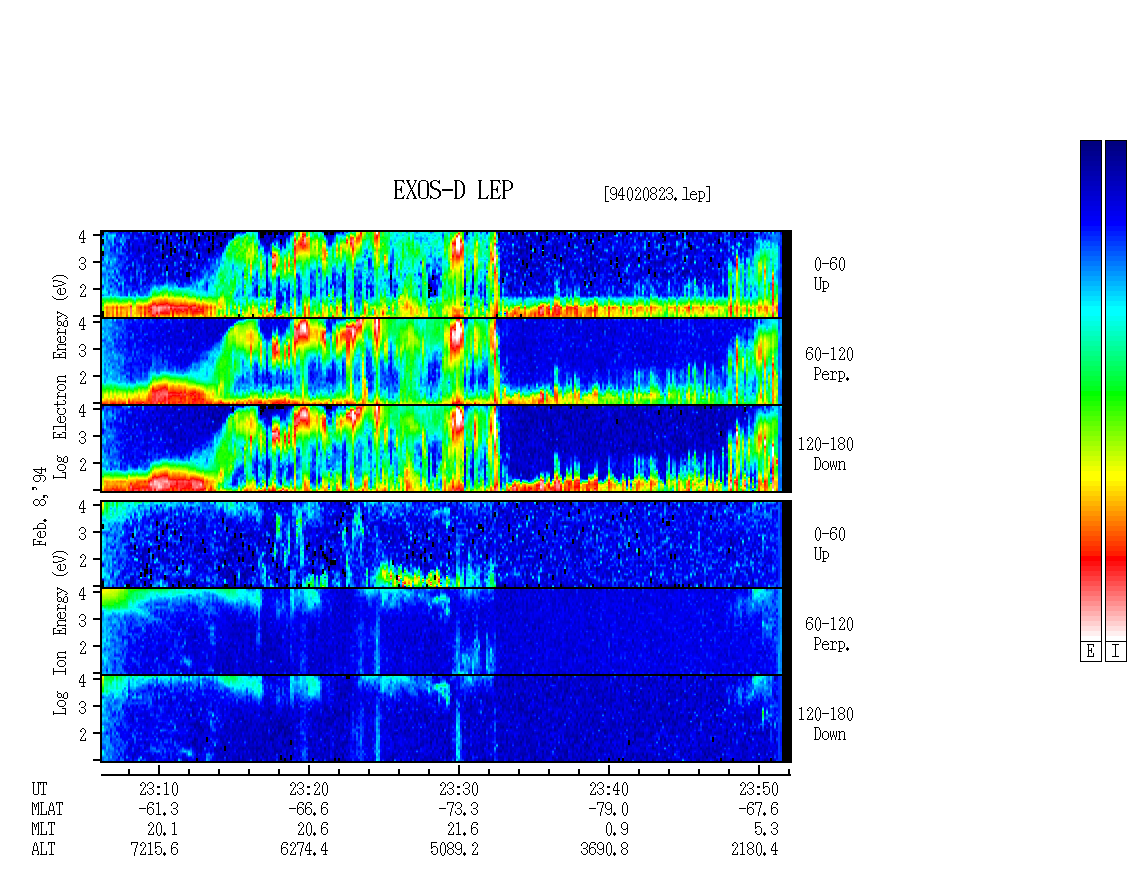This screenshot has height=875, width=1130.
Task: Click the MLAT row label
Action: click(47, 809)
